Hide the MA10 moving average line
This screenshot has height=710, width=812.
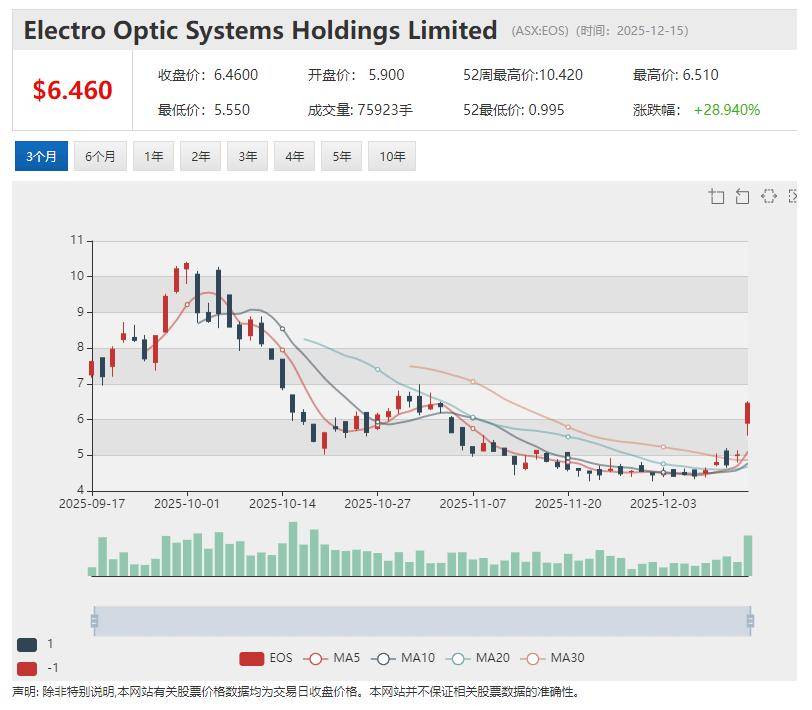click(403, 658)
